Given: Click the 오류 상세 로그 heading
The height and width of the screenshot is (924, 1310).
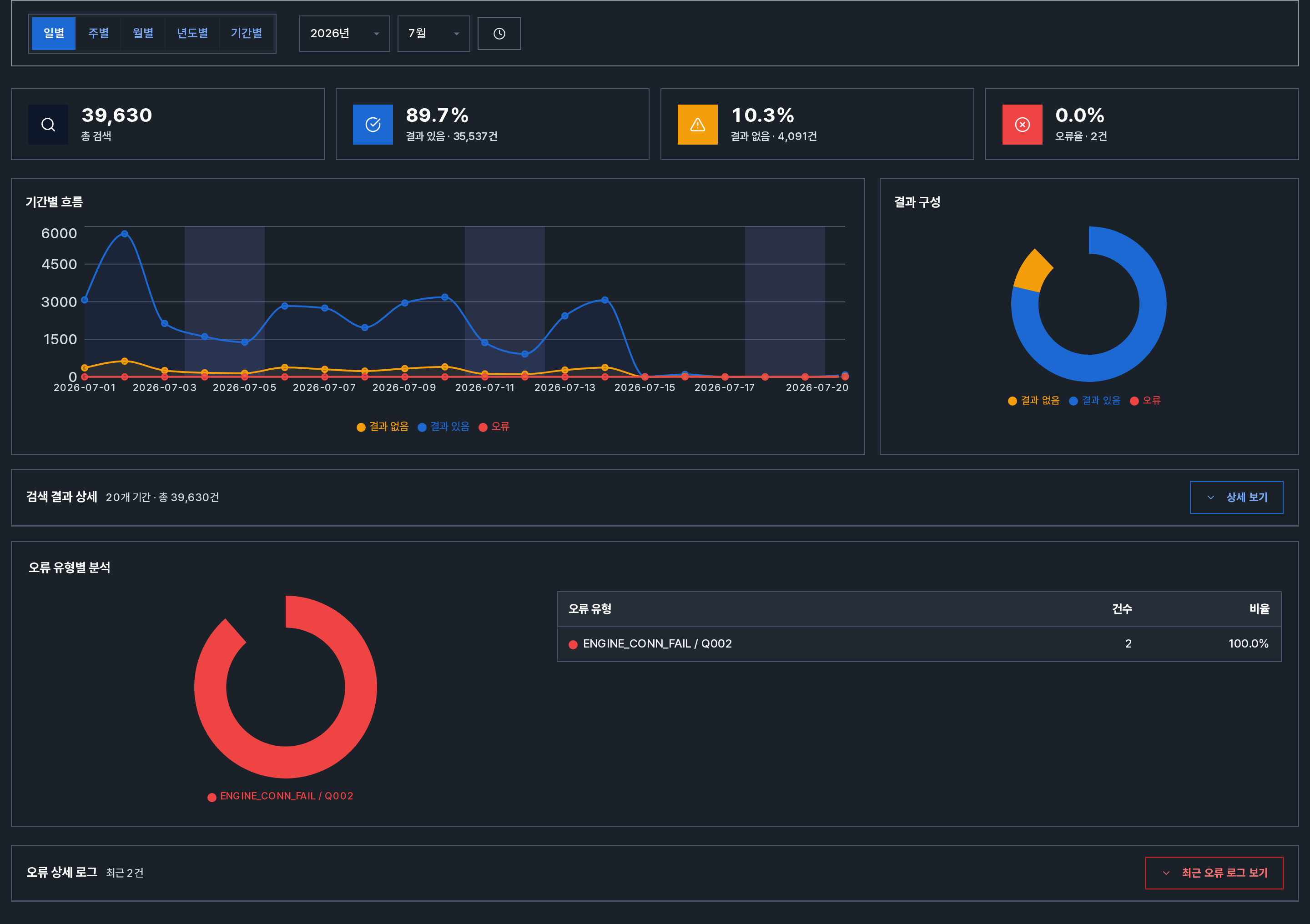Looking at the screenshot, I should click(61, 872).
